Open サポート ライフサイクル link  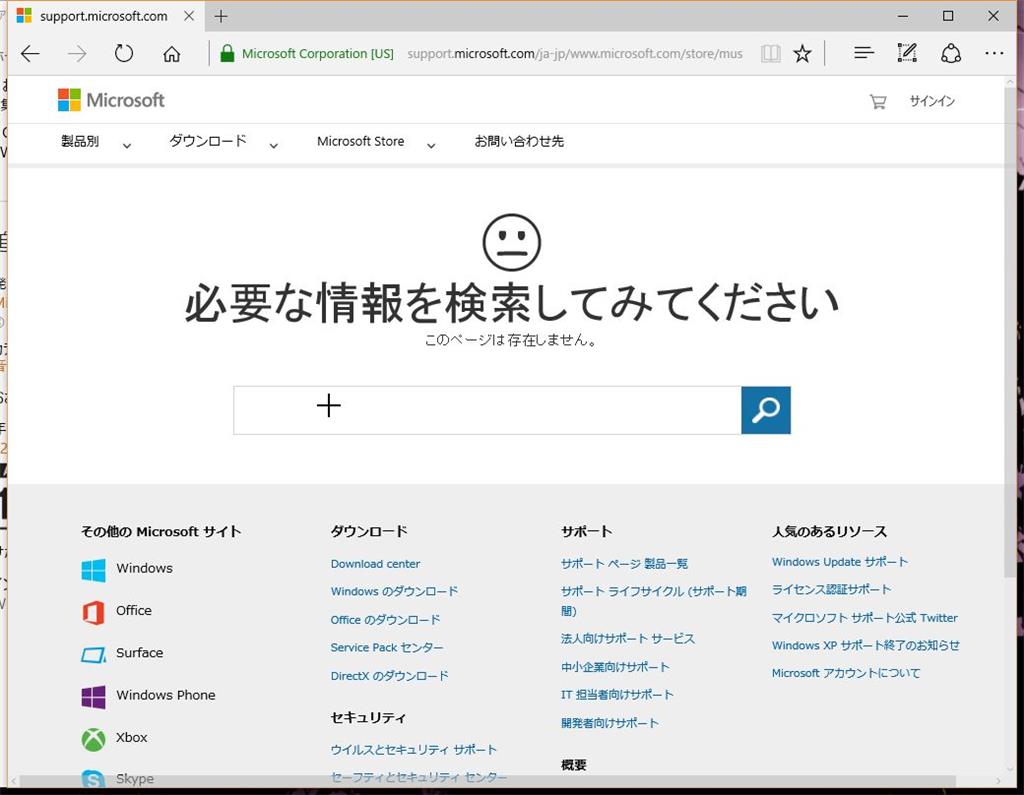pos(654,601)
